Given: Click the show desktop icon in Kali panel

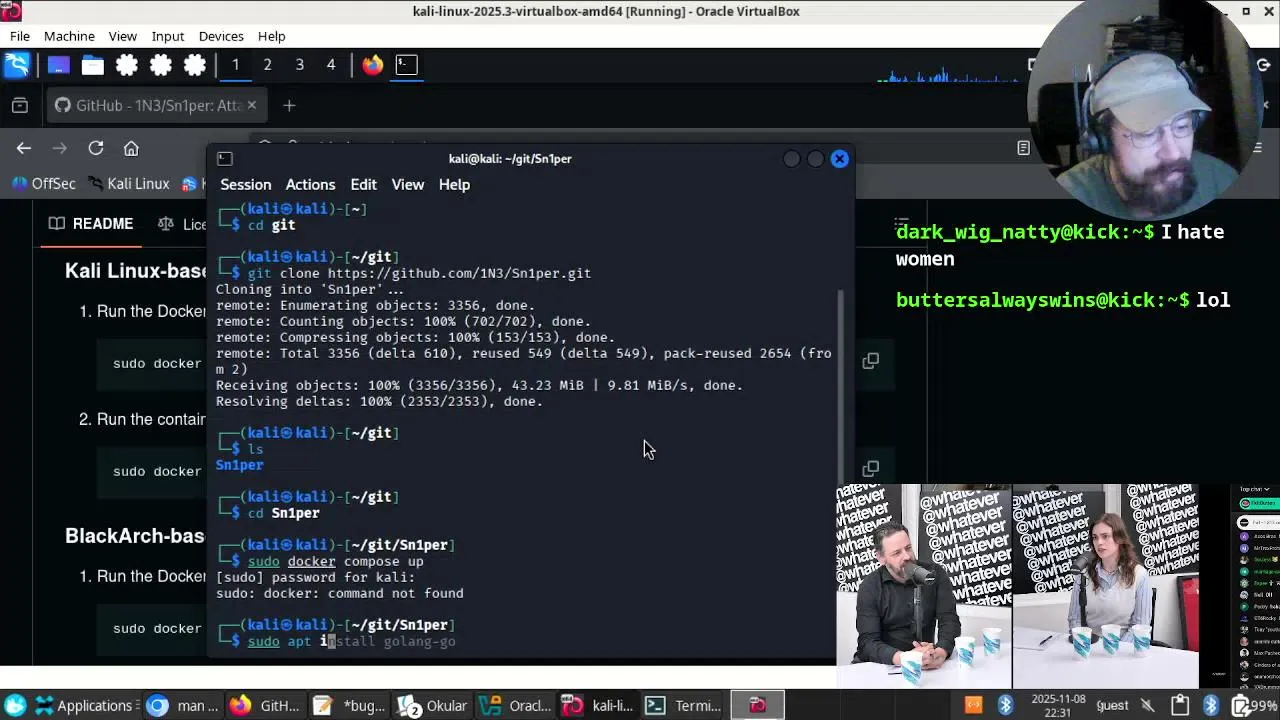Looking at the screenshot, I should [x=58, y=66].
